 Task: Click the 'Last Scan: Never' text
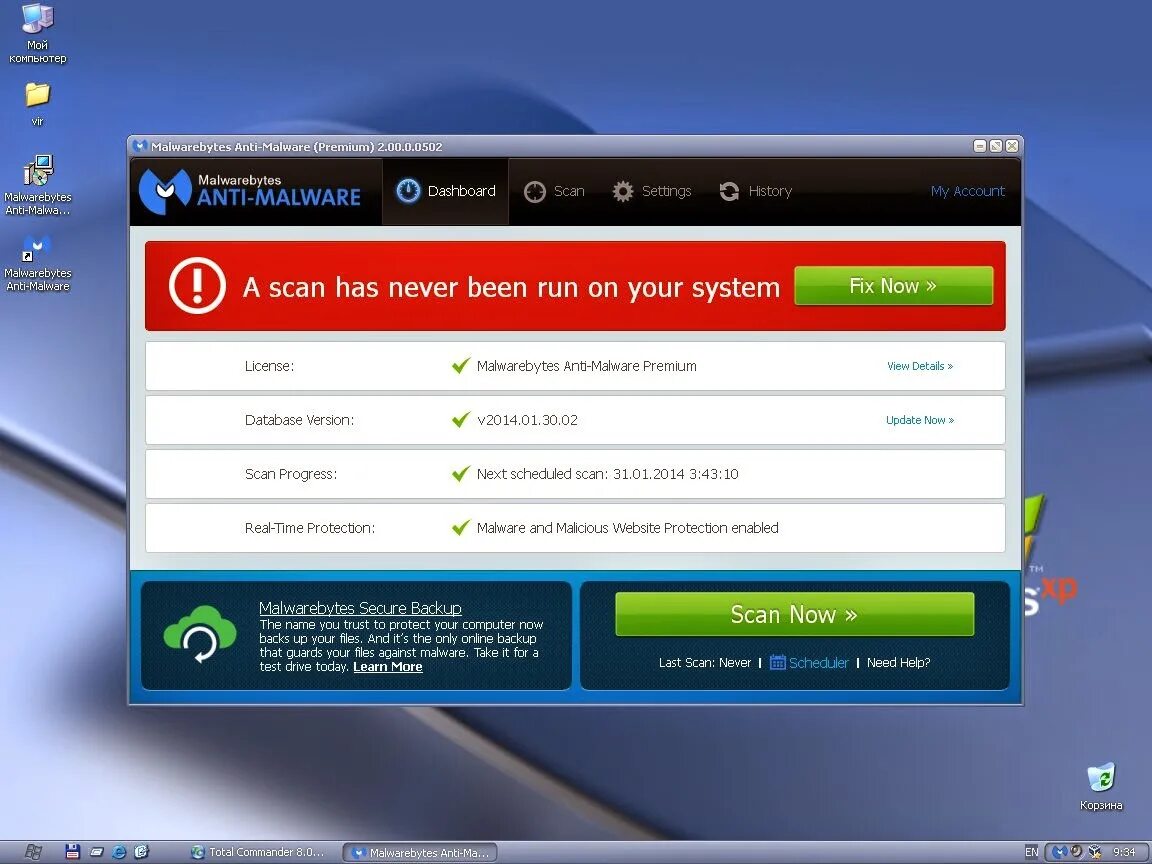pos(705,663)
